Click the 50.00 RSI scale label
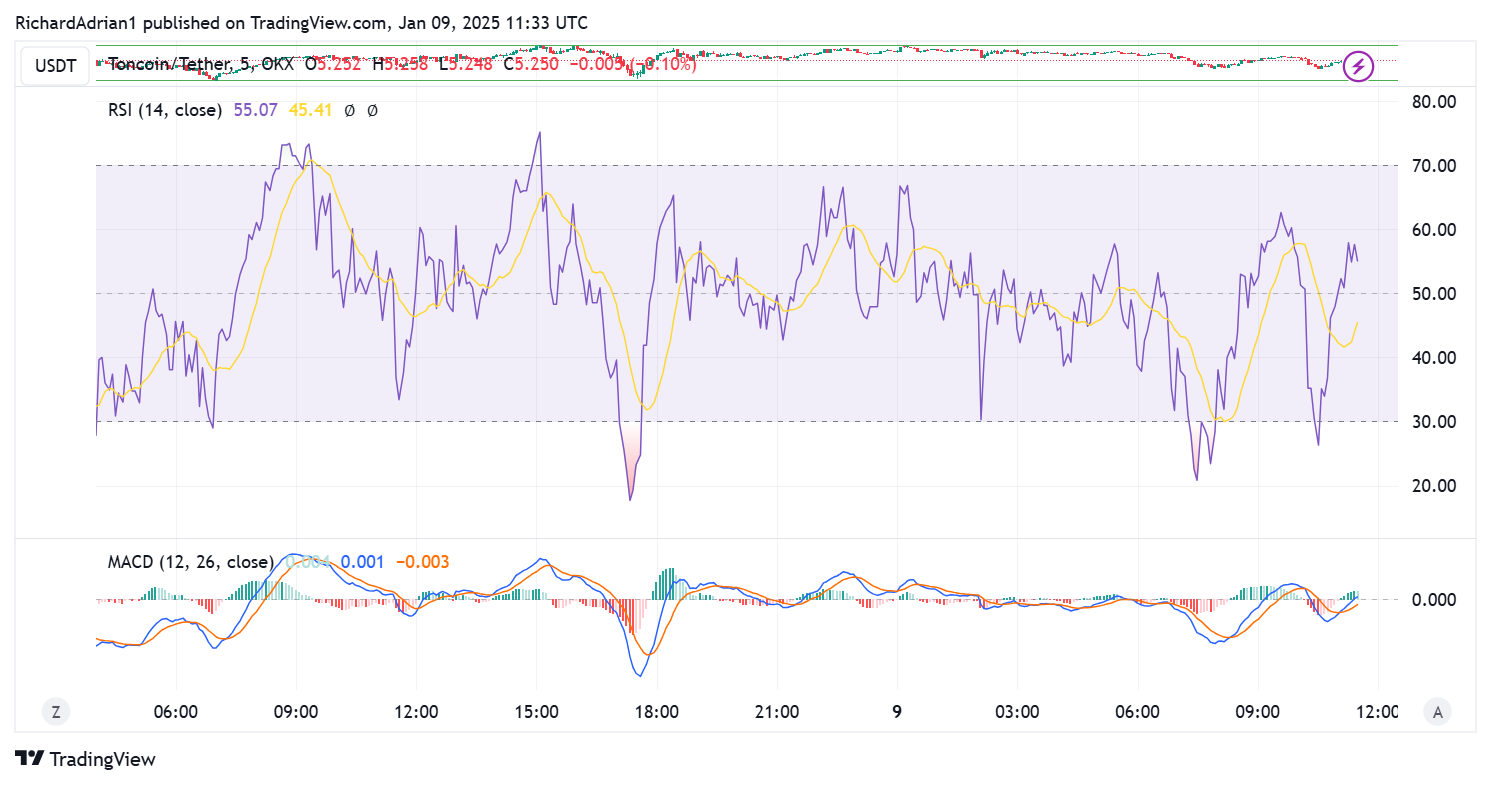Viewport: 1491px width, 785px height. [x=1434, y=293]
